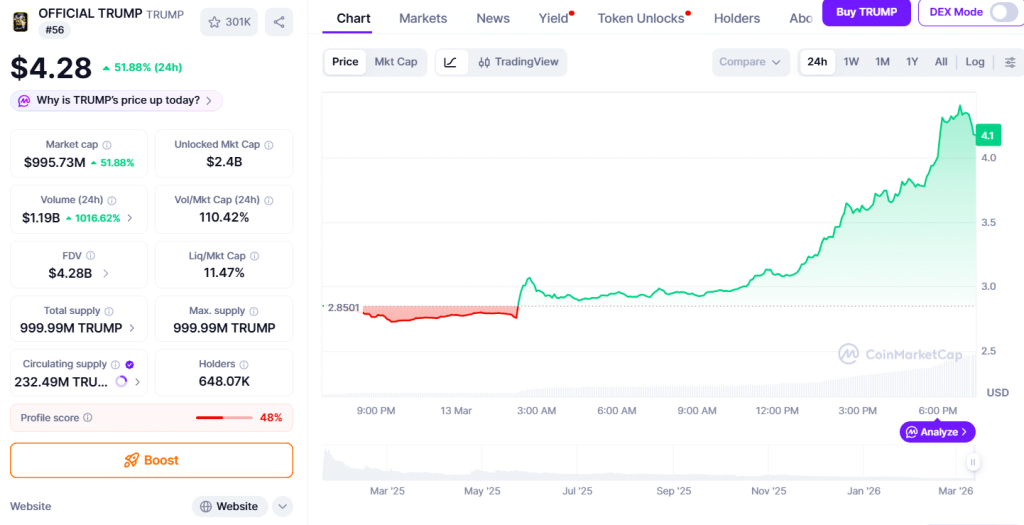Open the chart settings sliders icon
This screenshot has height=525, width=1024.
(1010, 62)
